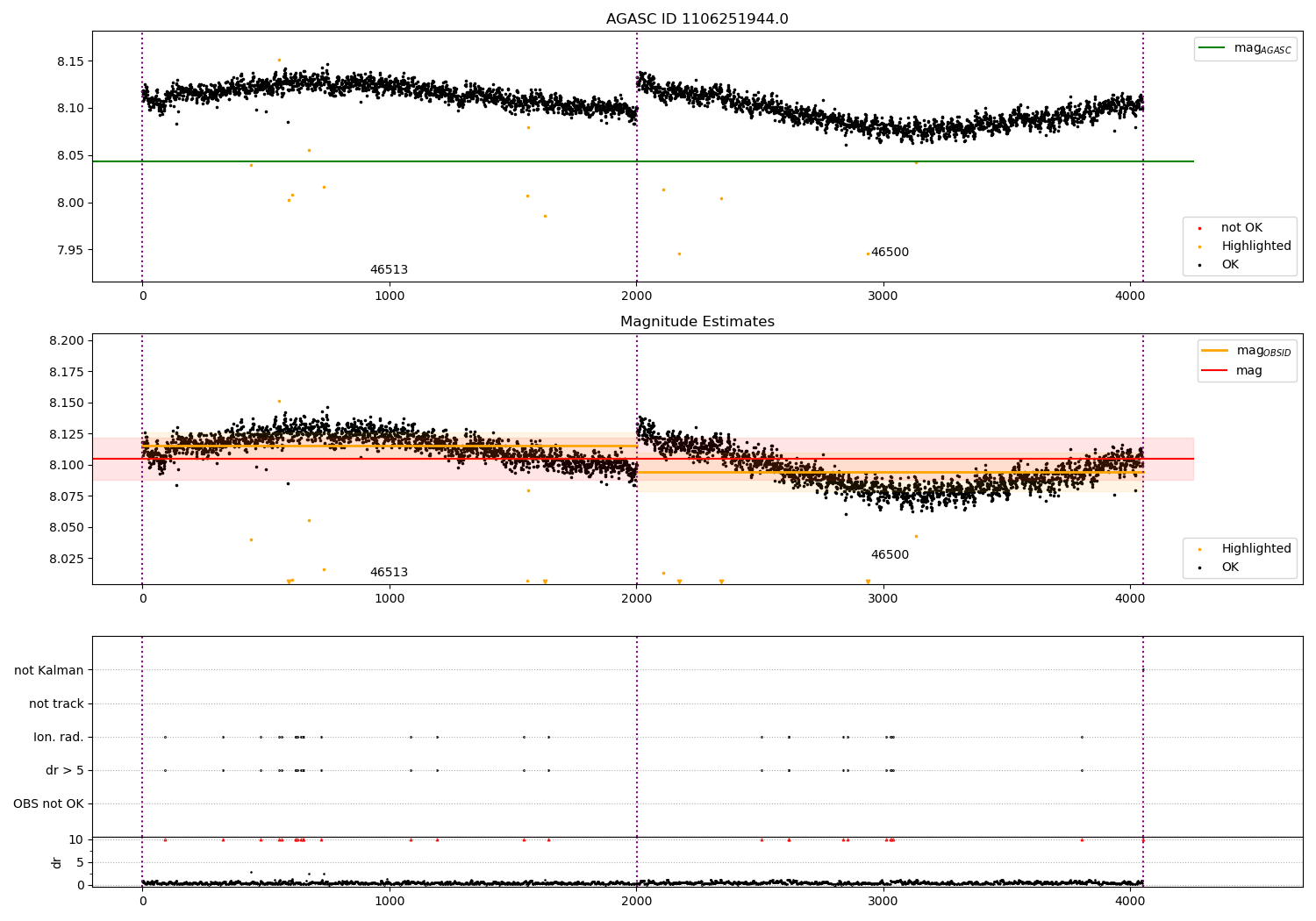Click the "46500" label in Magnitude Estimates plot

[x=890, y=555]
